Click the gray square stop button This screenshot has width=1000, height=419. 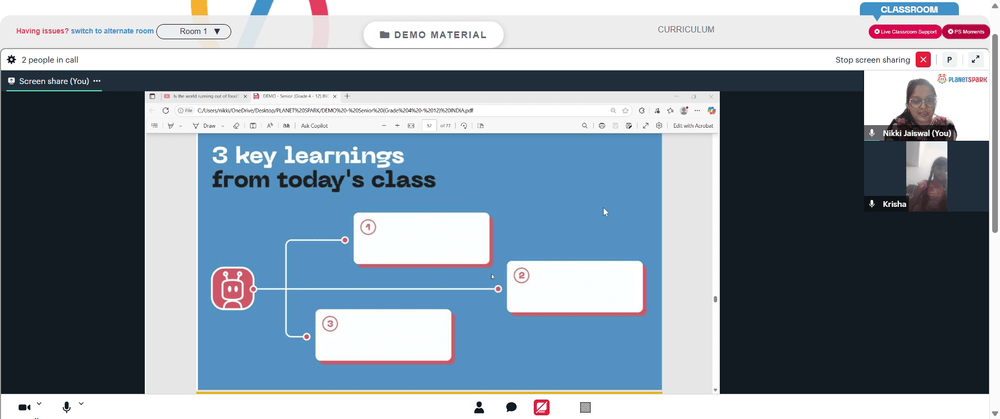click(x=585, y=408)
